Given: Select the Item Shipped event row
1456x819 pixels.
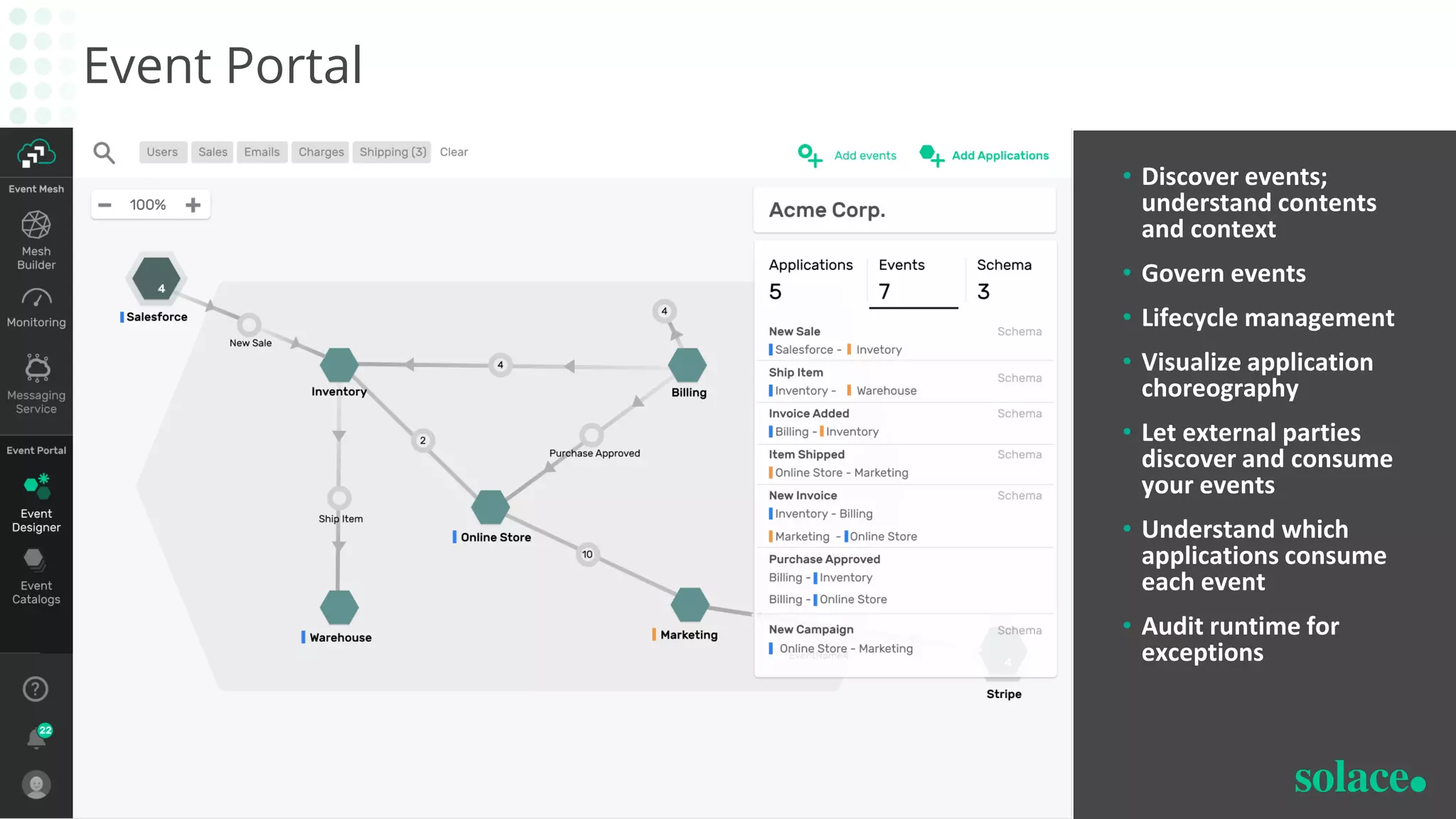Looking at the screenshot, I should point(905,464).
